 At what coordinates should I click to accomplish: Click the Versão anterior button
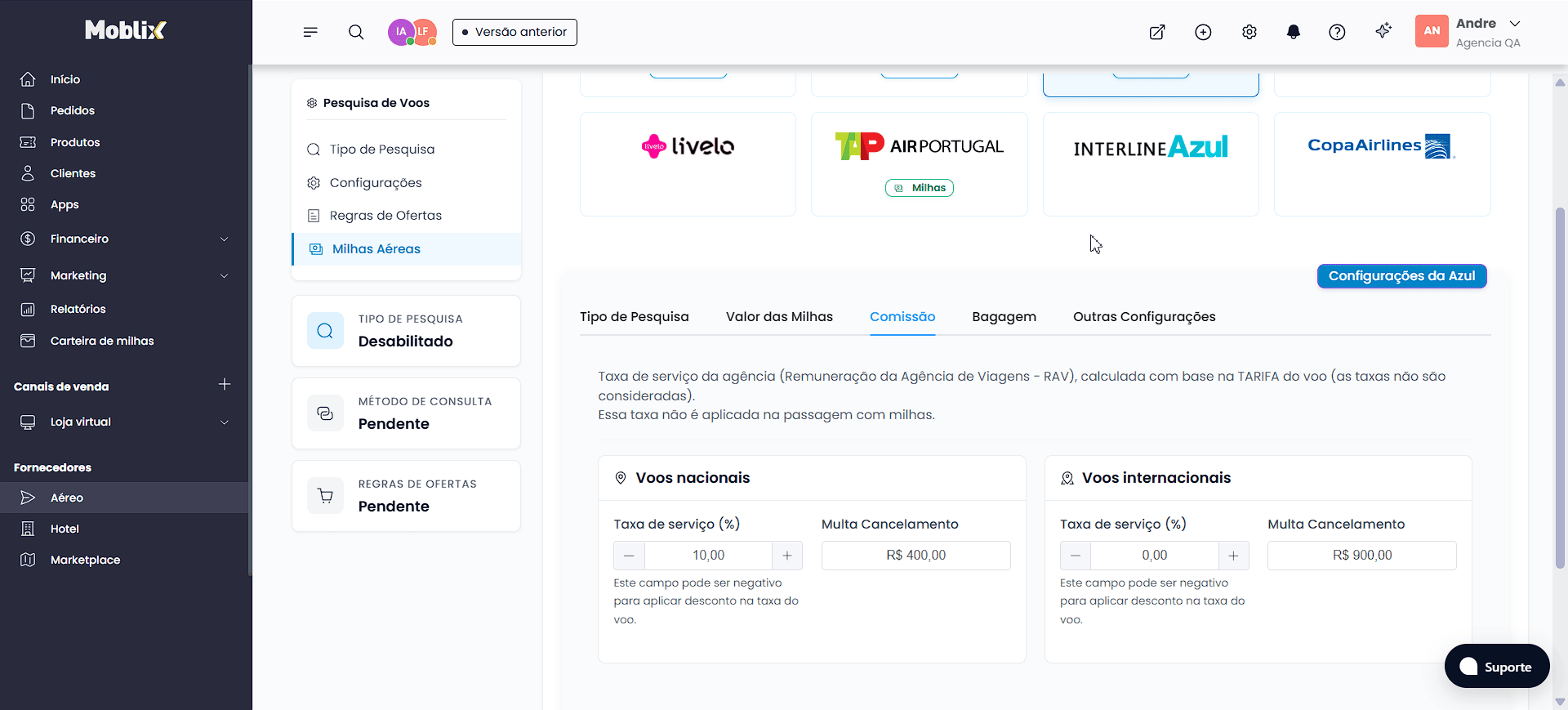pyautogui.click(x=514, y=32)
